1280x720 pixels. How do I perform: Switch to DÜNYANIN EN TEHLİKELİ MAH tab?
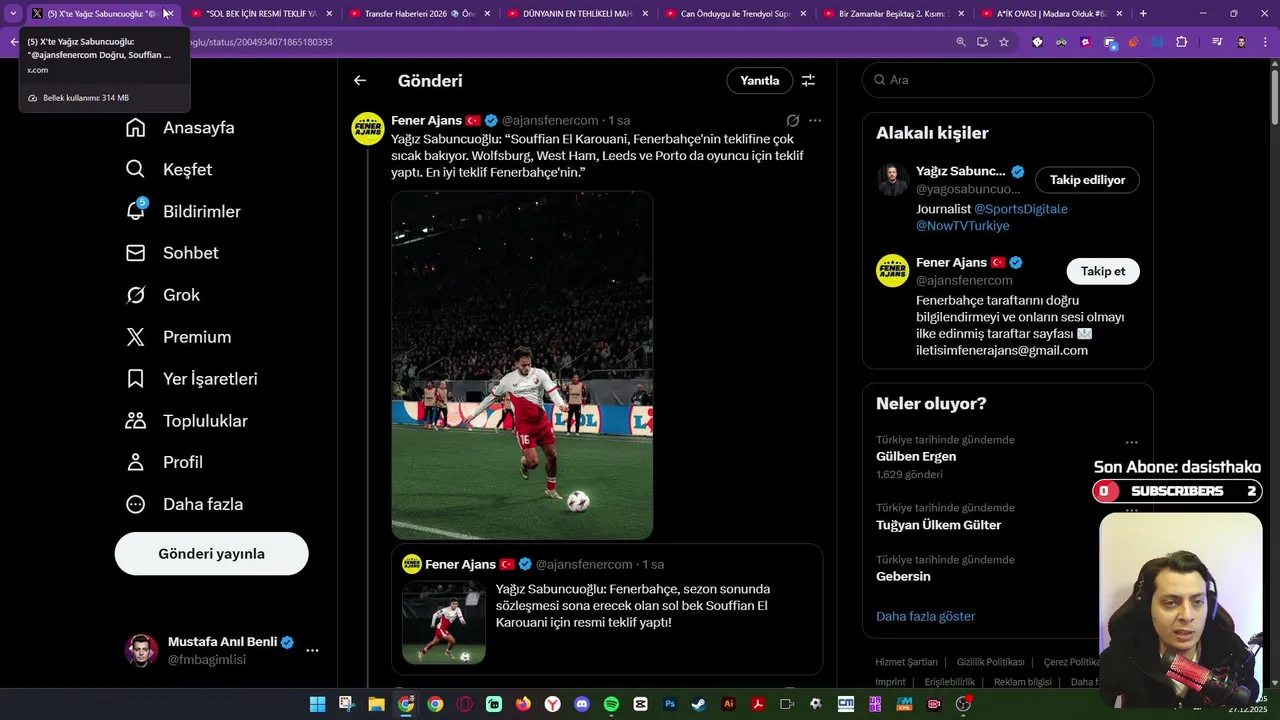click(x=578, y=14)
